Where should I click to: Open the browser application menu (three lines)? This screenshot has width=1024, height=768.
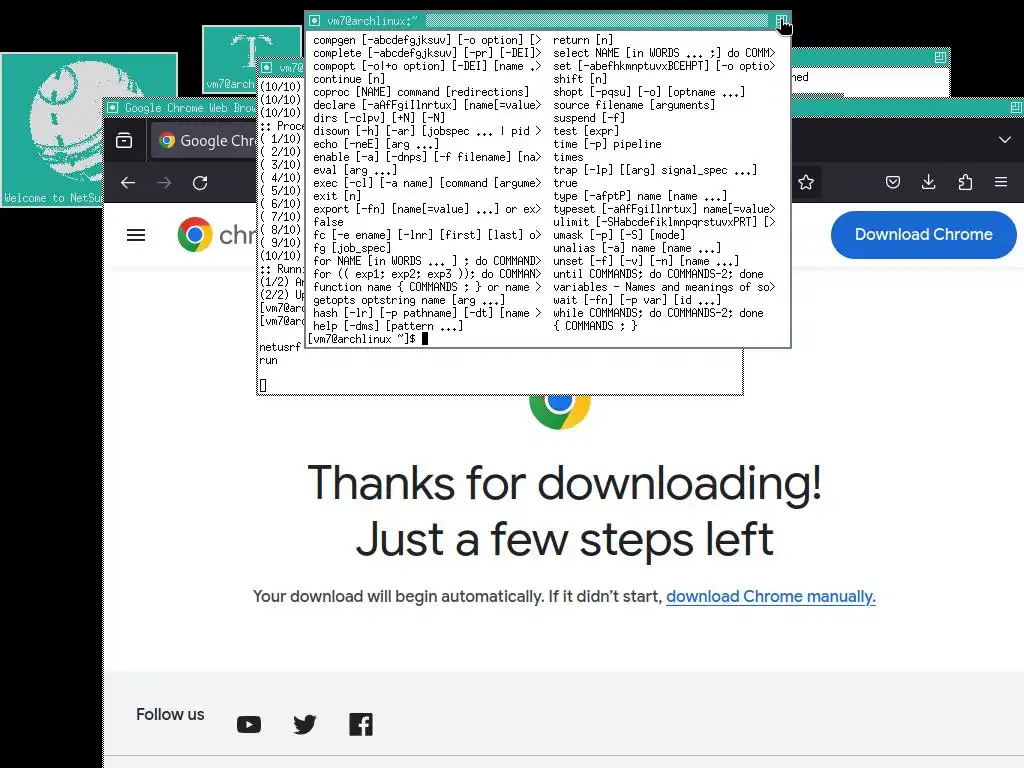coord(1001,182)
